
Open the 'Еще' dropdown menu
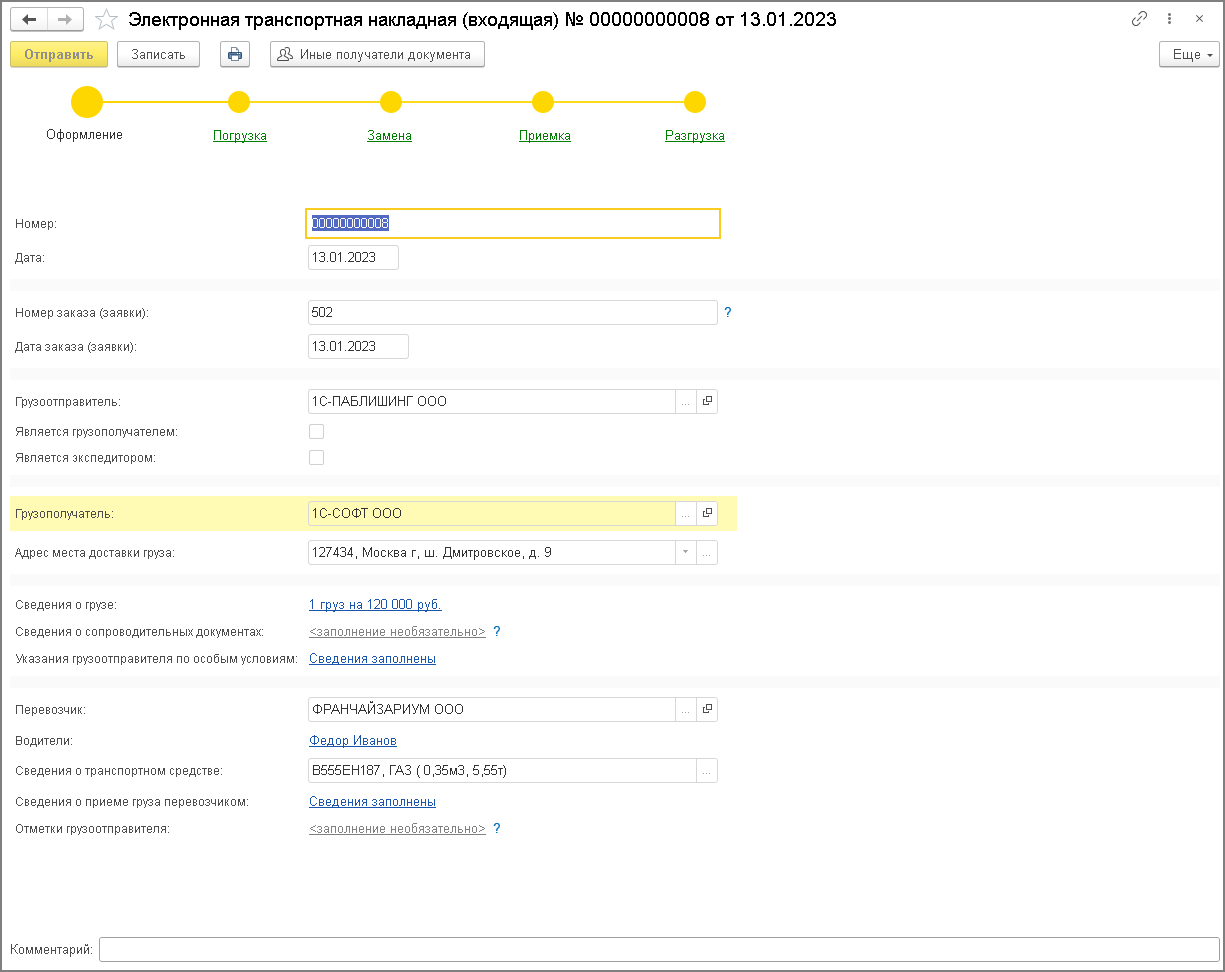point(1189,54)
